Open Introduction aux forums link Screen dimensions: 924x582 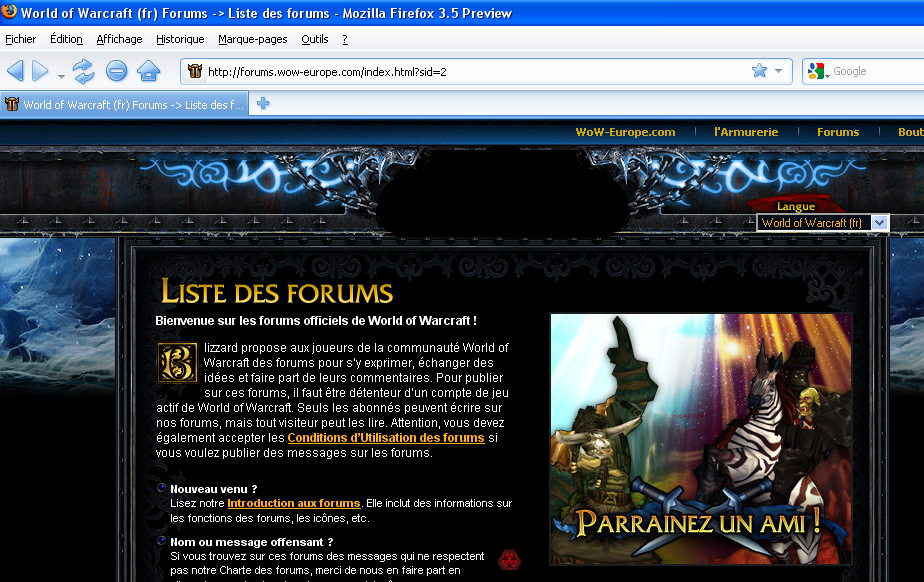293,503
